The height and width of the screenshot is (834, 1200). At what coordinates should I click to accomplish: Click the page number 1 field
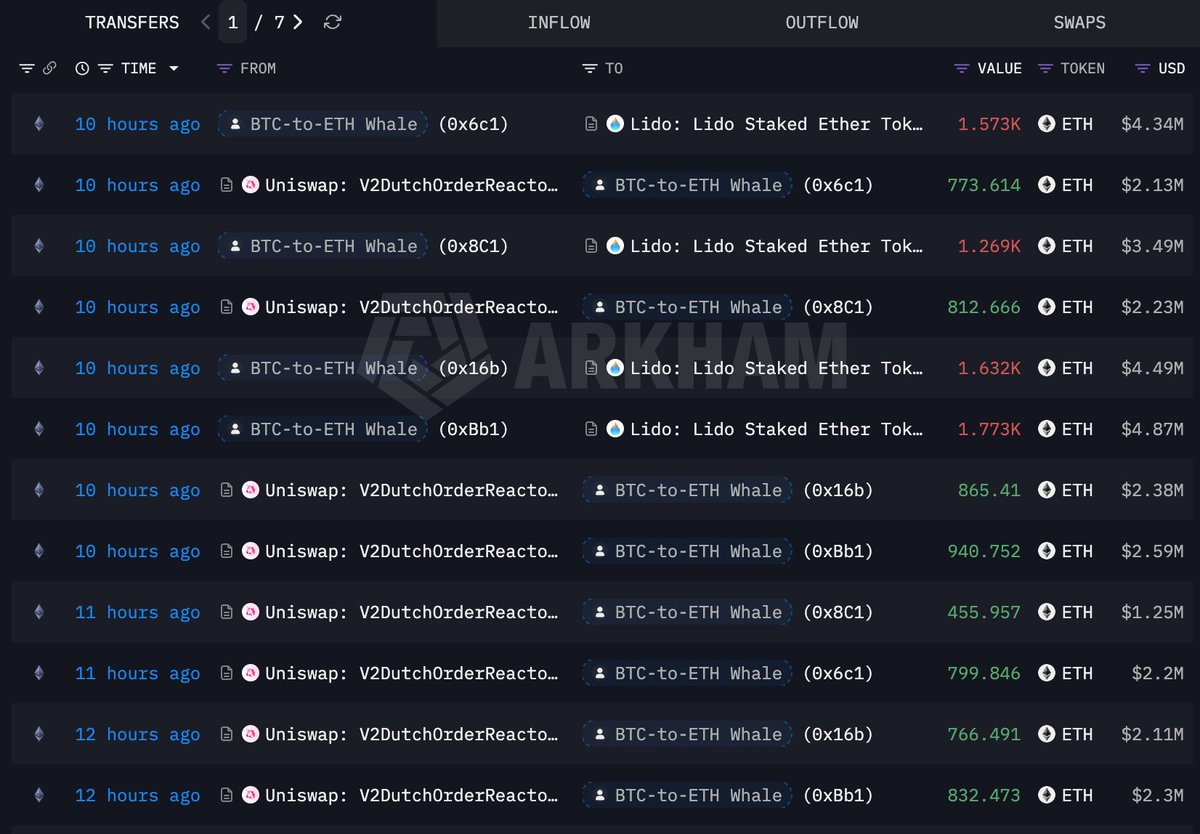[x=233, y=22]
